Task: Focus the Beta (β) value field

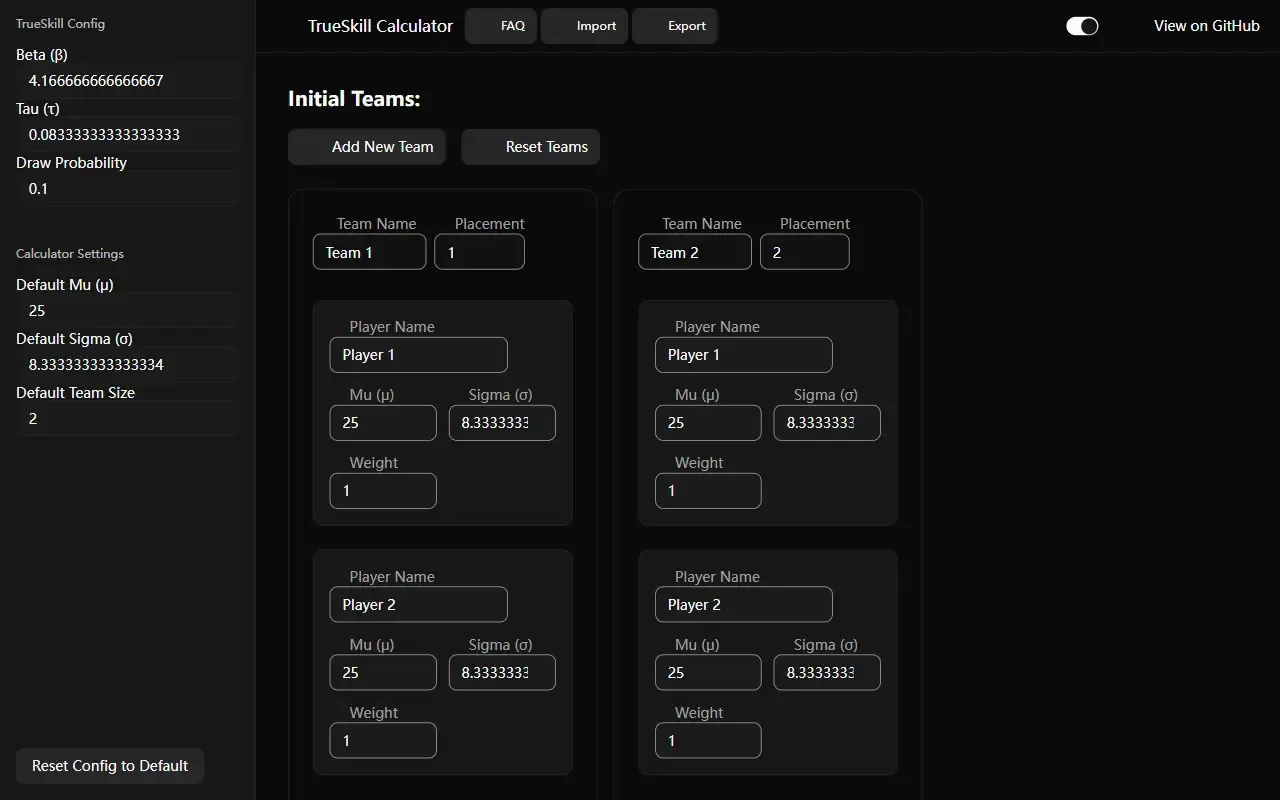Action: [128, 81]
